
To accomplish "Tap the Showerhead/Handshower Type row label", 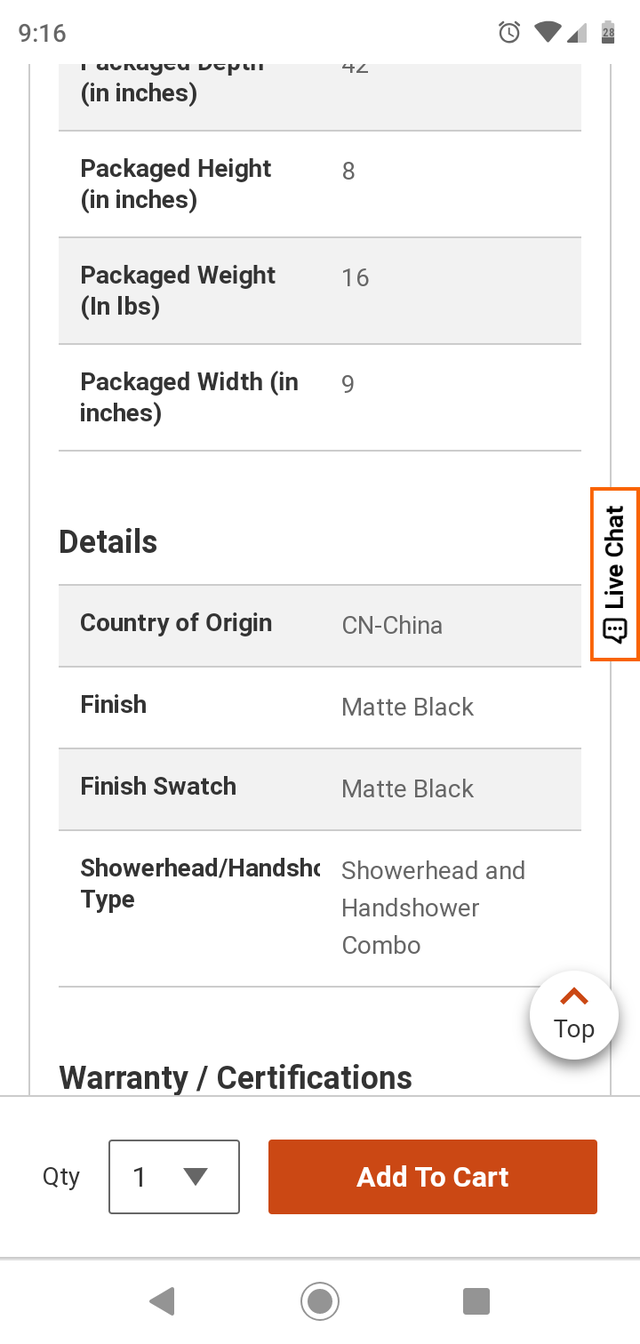I will (x=200, y=883).
